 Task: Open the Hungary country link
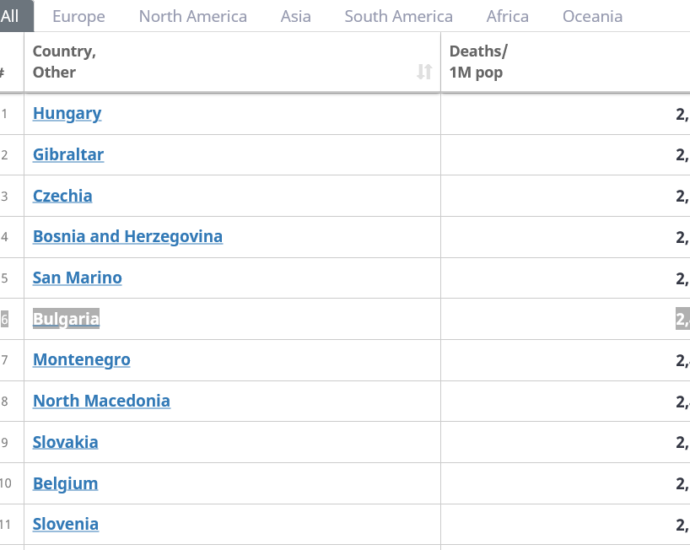point(67,114)
